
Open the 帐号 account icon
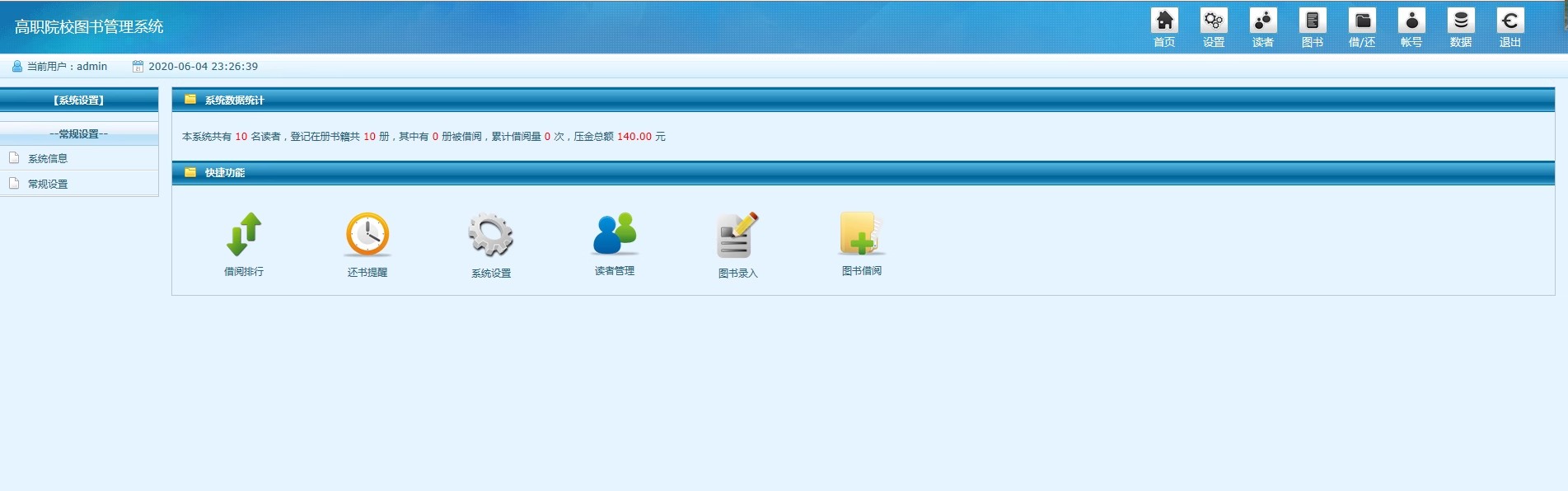tap(1411, 21)
